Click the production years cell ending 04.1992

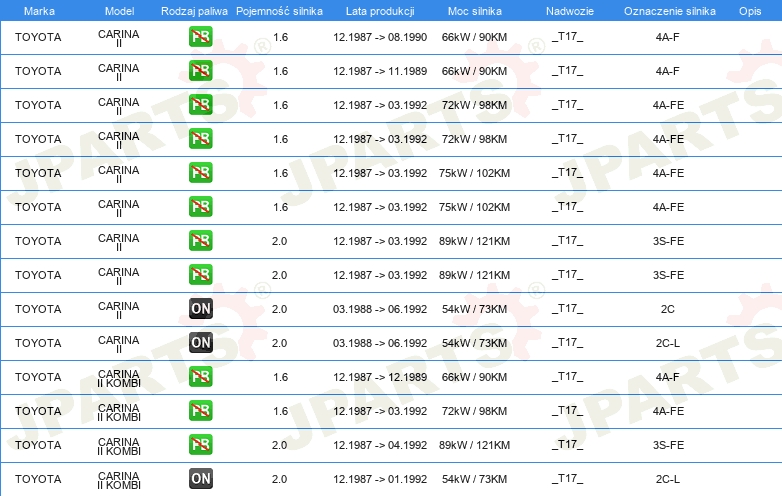(380, 445)
